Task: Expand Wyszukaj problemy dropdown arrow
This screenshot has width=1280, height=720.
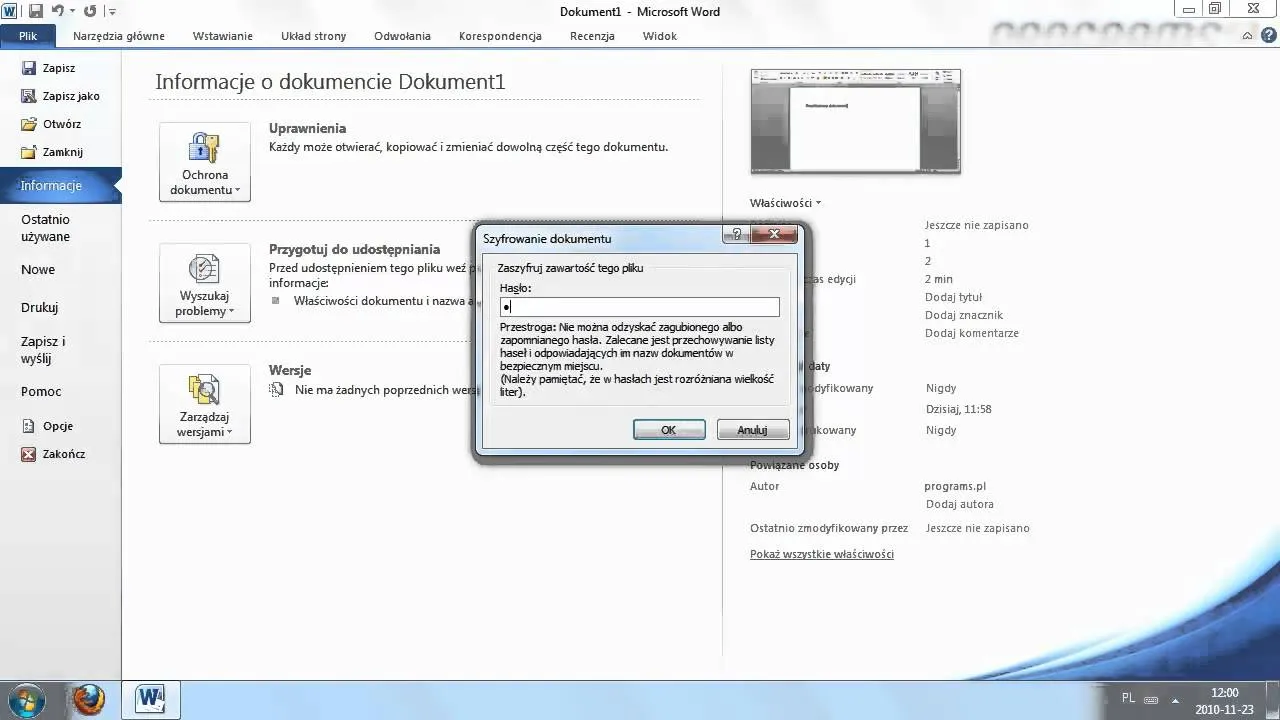Action: pos(232,312)
